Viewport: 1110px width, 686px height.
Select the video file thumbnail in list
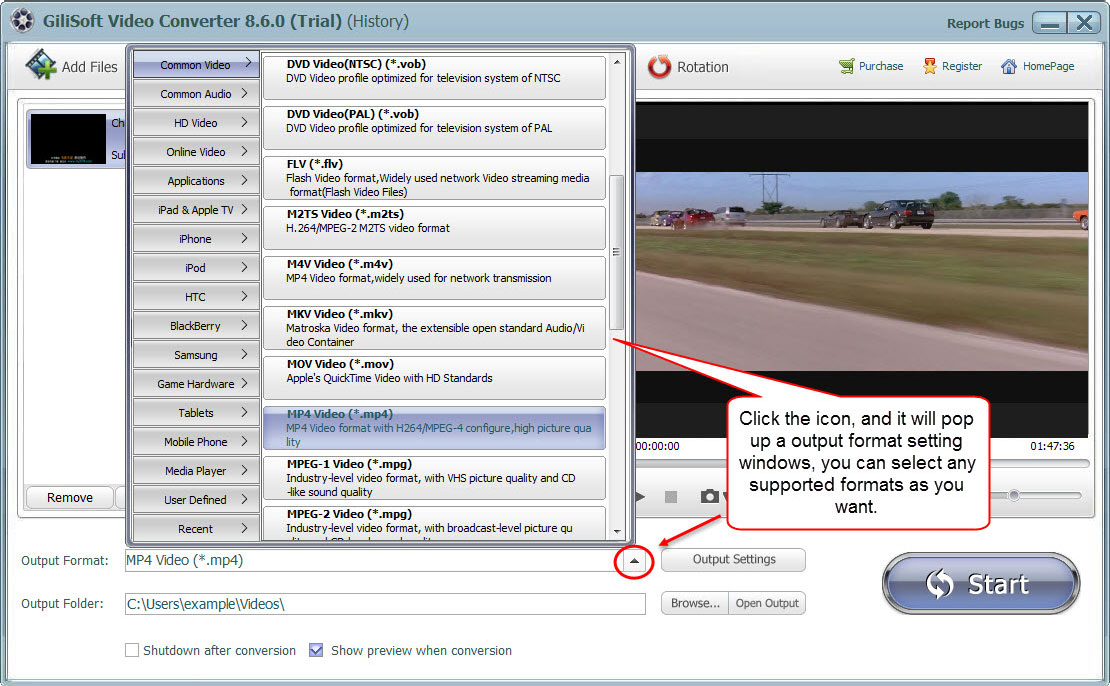point(68,139)
